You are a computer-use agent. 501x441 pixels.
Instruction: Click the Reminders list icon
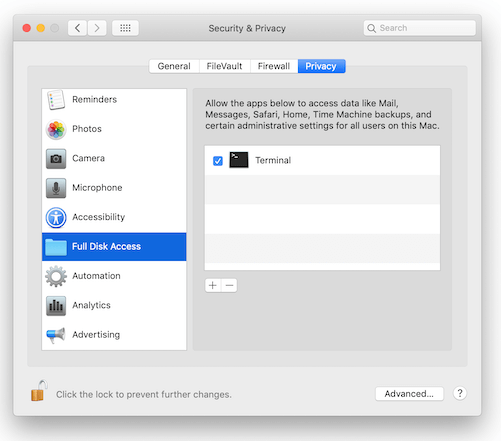(56, 100)
